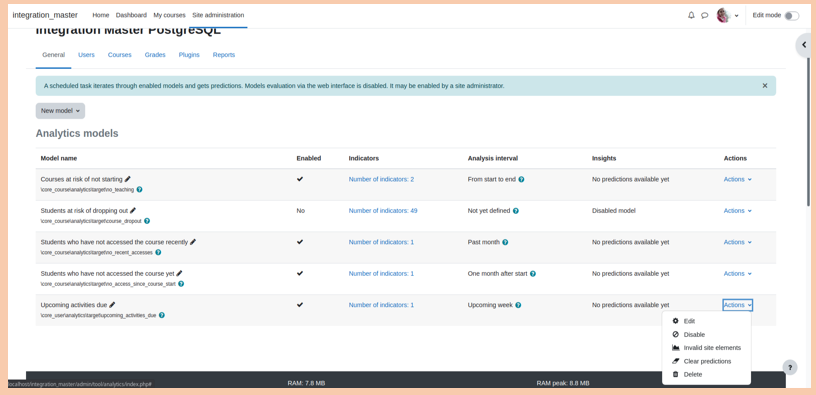The image size is (816, 395).
Task: Switch to the Users tab
Action: pos(86,55)
